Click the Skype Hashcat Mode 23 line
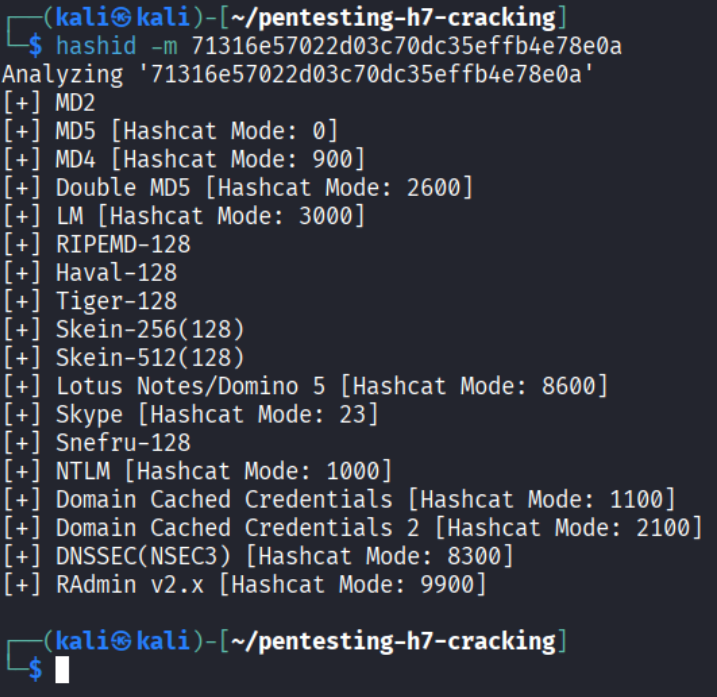This screenshot has width=717, height=697. click(191, 415)
